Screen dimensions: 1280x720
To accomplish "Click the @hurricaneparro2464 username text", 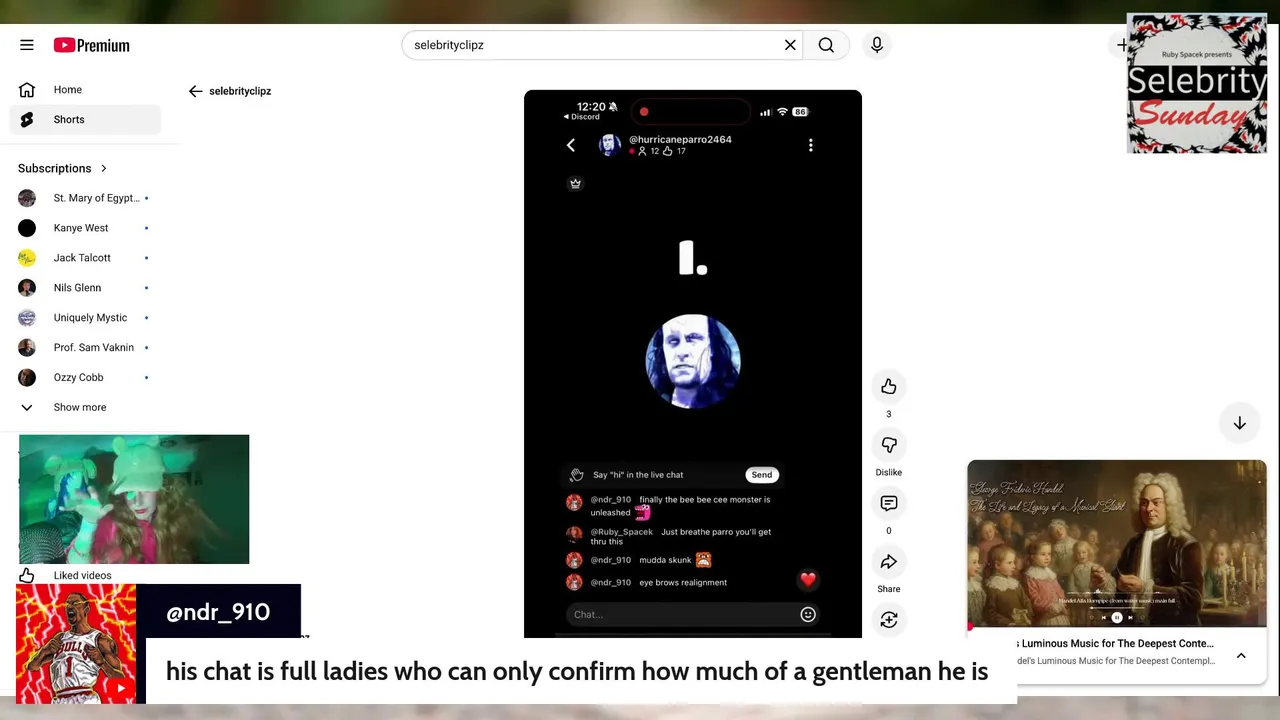I will tap(680, 140).
